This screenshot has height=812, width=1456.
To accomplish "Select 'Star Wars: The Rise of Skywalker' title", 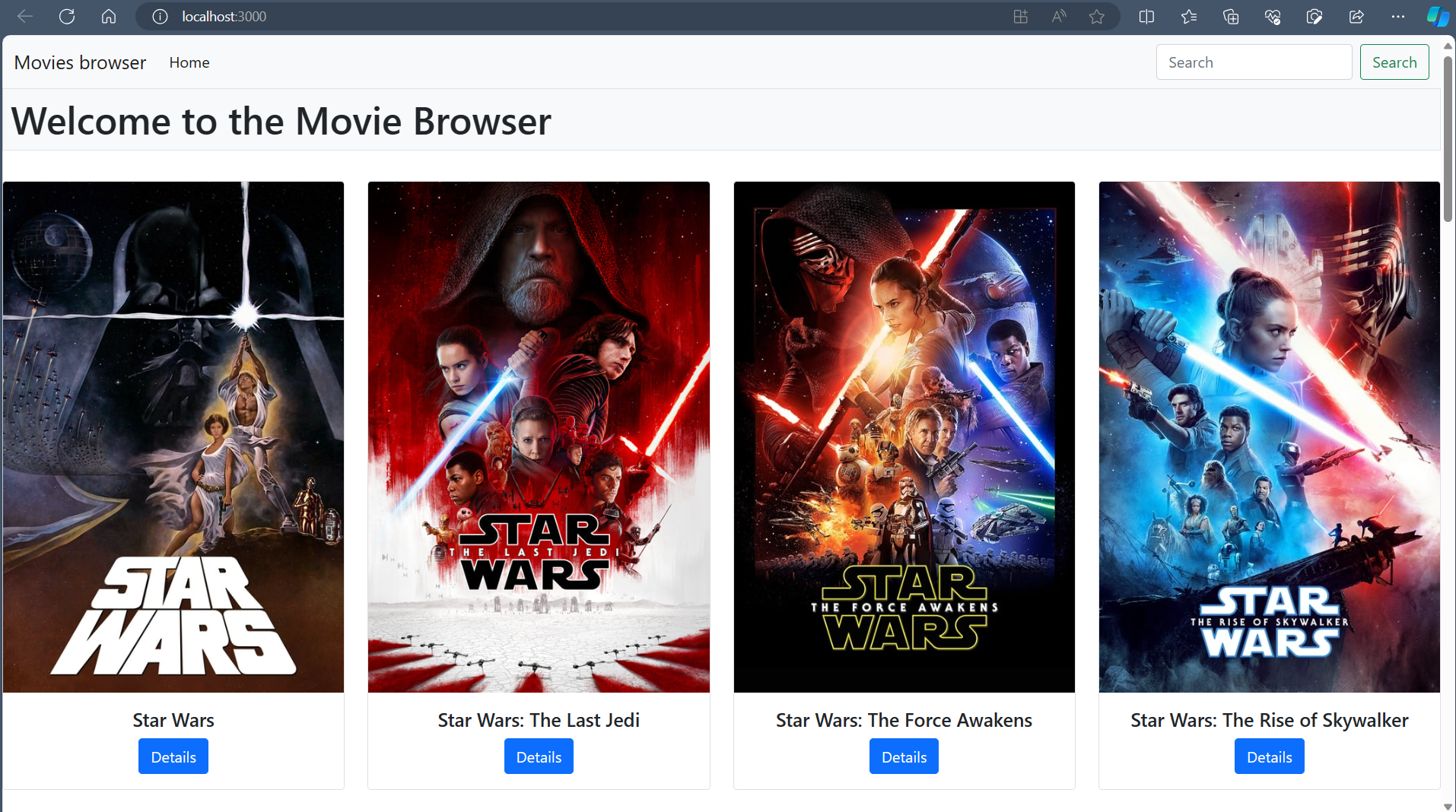I will 1270,720.
